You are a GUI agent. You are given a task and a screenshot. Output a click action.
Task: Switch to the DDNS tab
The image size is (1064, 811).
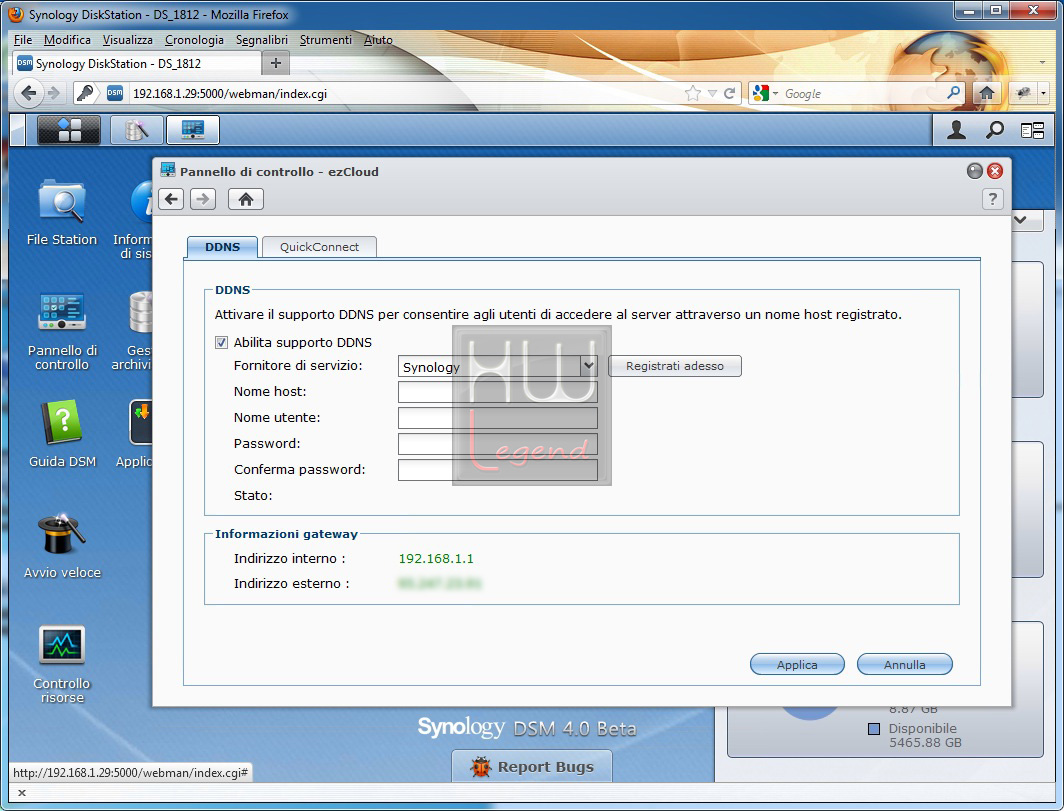pyautogui.click(x=223, y=247)
